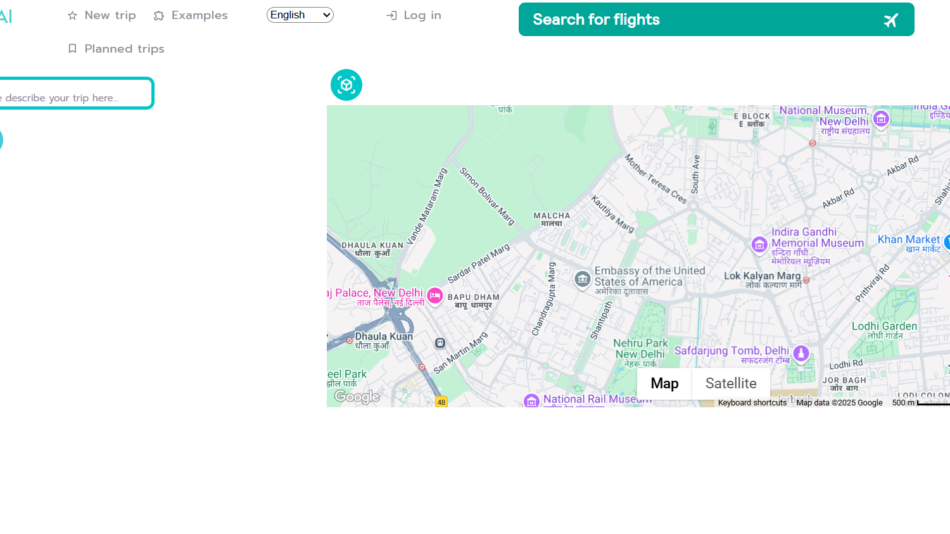The width and height of the screenshot is (950, 534).
Task: Click the Embassy of the United States marker
Action: [x=582, y=278]
